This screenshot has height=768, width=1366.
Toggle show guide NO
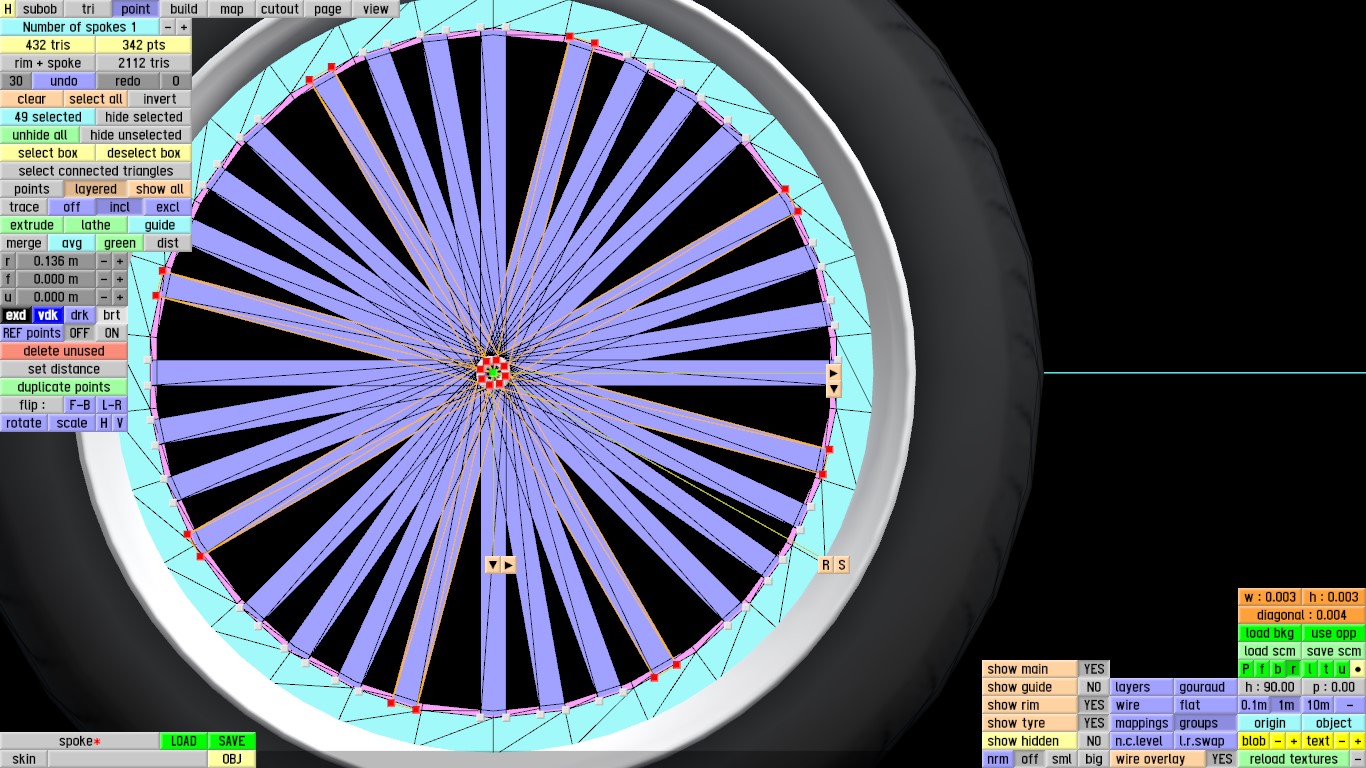pos(1094,687)
